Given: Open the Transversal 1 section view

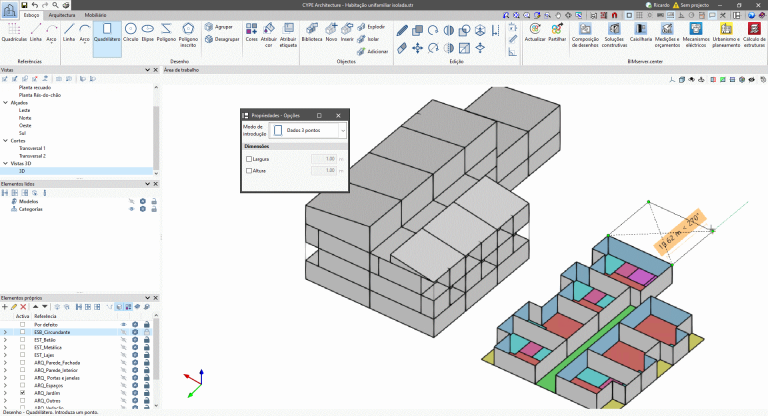Looking at the screenshot, I should point(32,148).
